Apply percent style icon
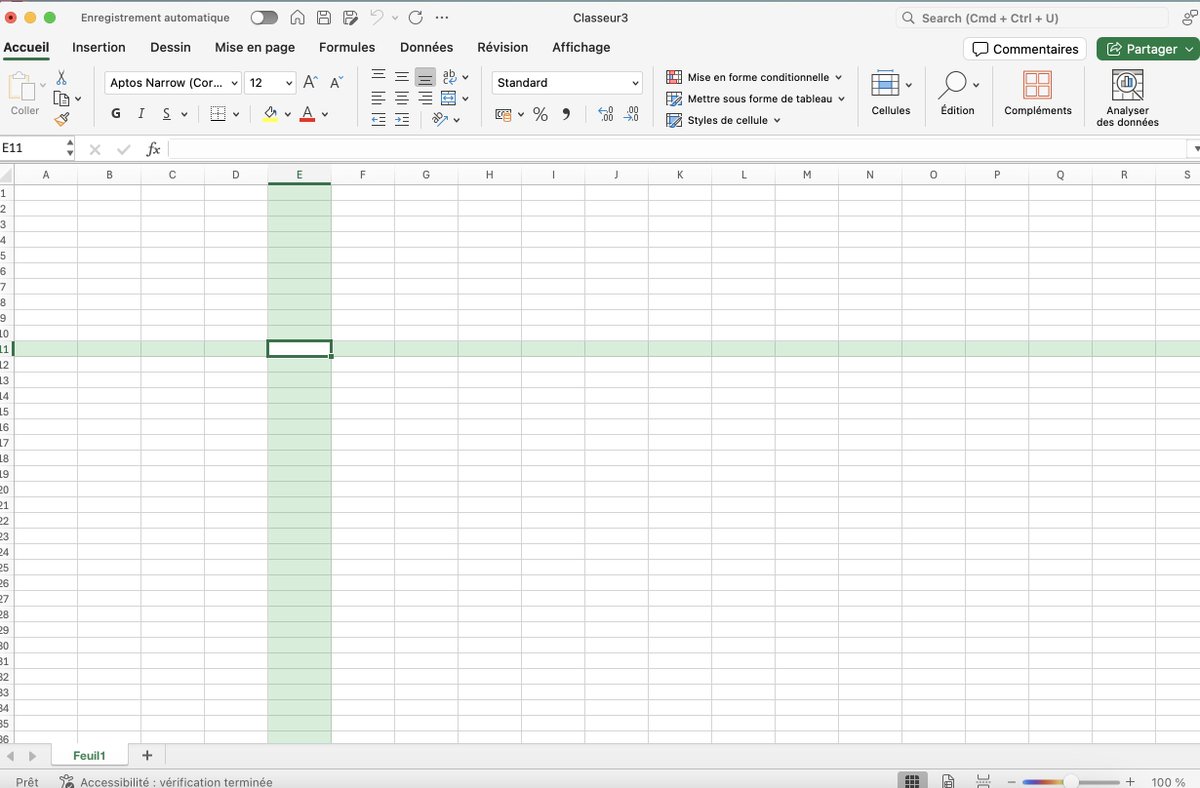Viewport: 1200px width, 788px height. 540,115
